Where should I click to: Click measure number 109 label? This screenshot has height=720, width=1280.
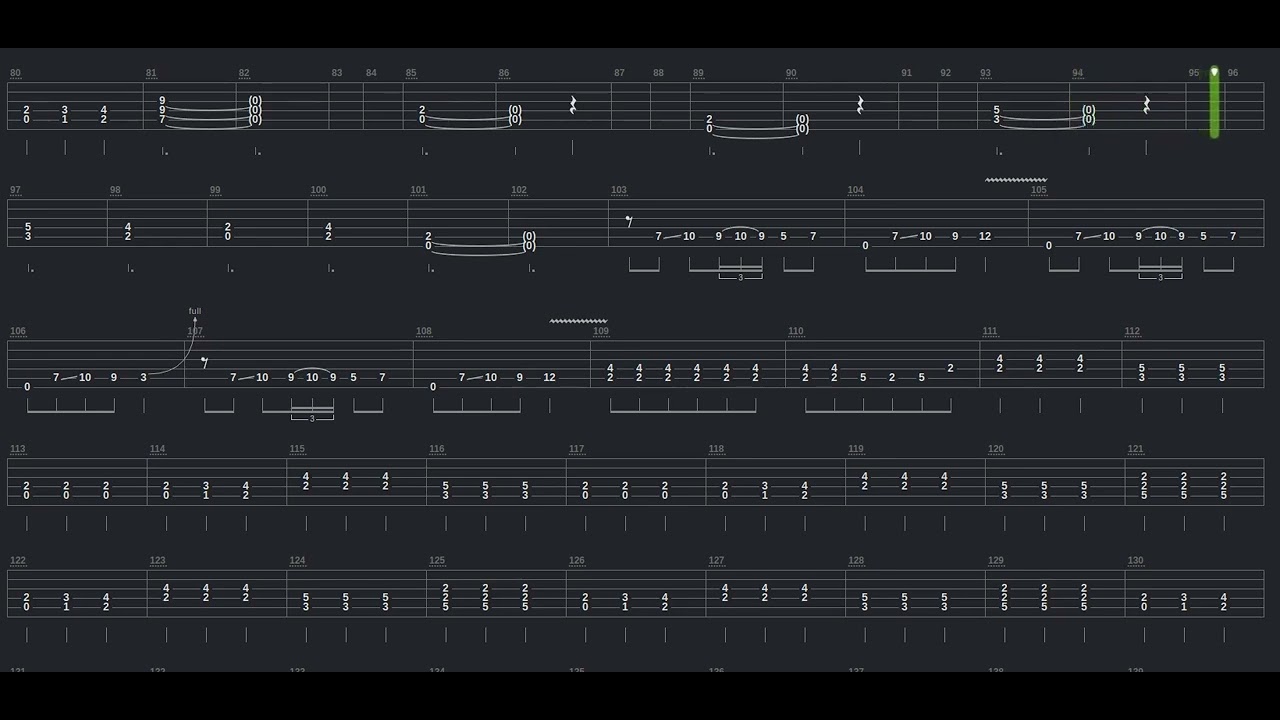tap(601, 331)
